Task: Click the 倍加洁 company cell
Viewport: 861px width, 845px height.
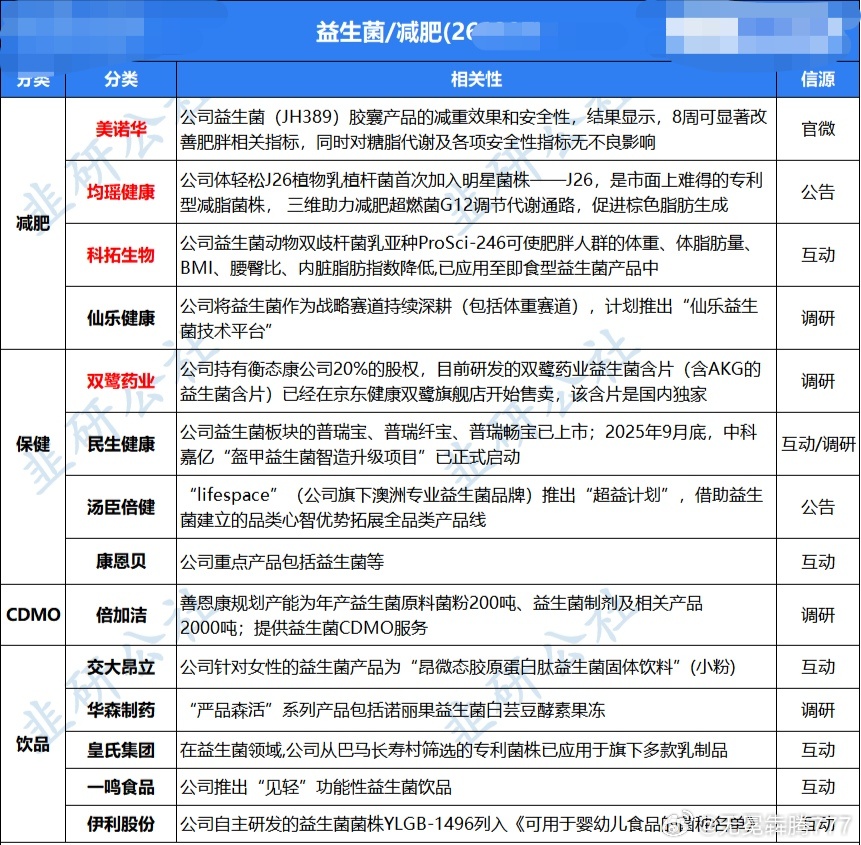Action: tap(121, 615)
